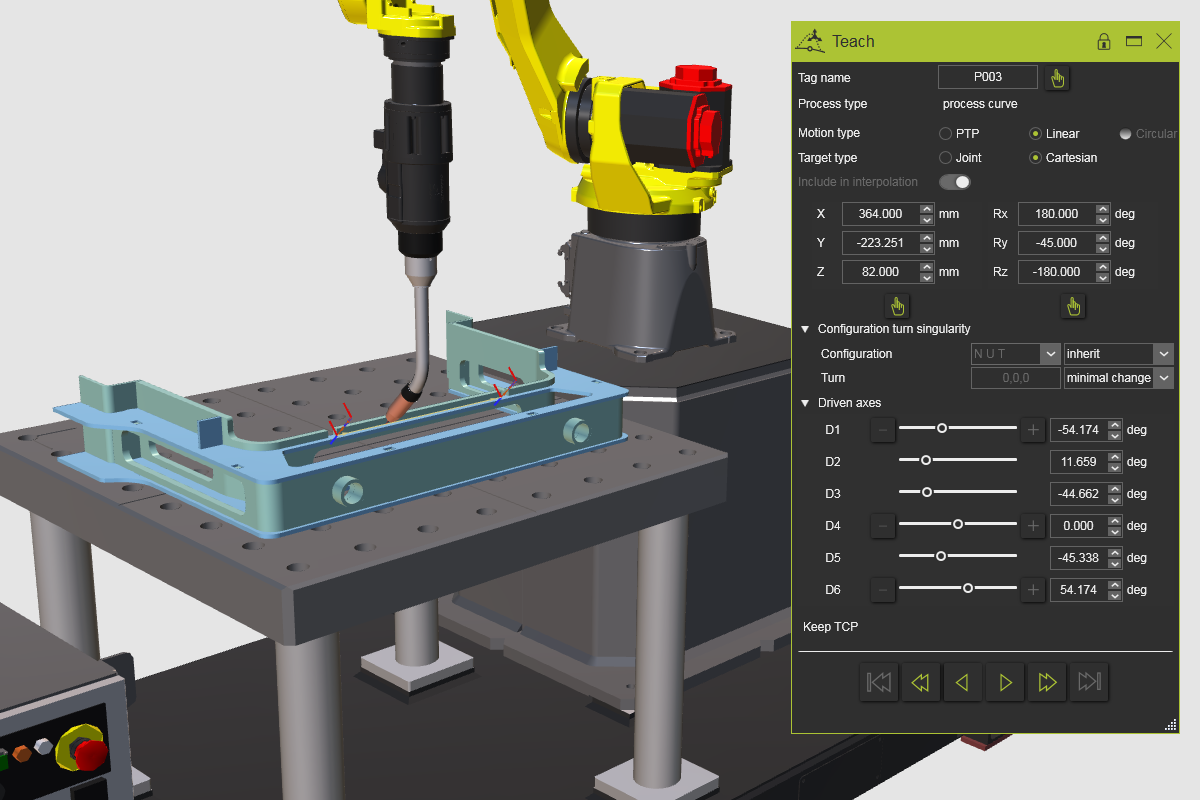
Task: Click the hand icon below the Rz rotation field
Action: pos(1073,306)
